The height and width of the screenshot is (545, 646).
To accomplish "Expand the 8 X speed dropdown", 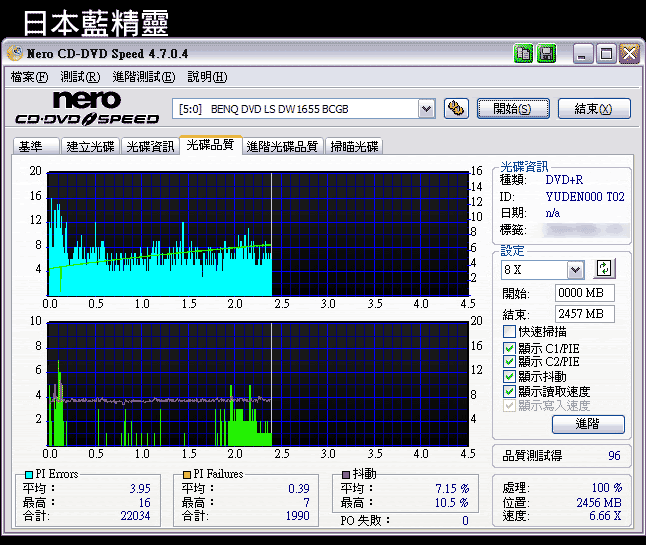I will [x=576, y=270].
